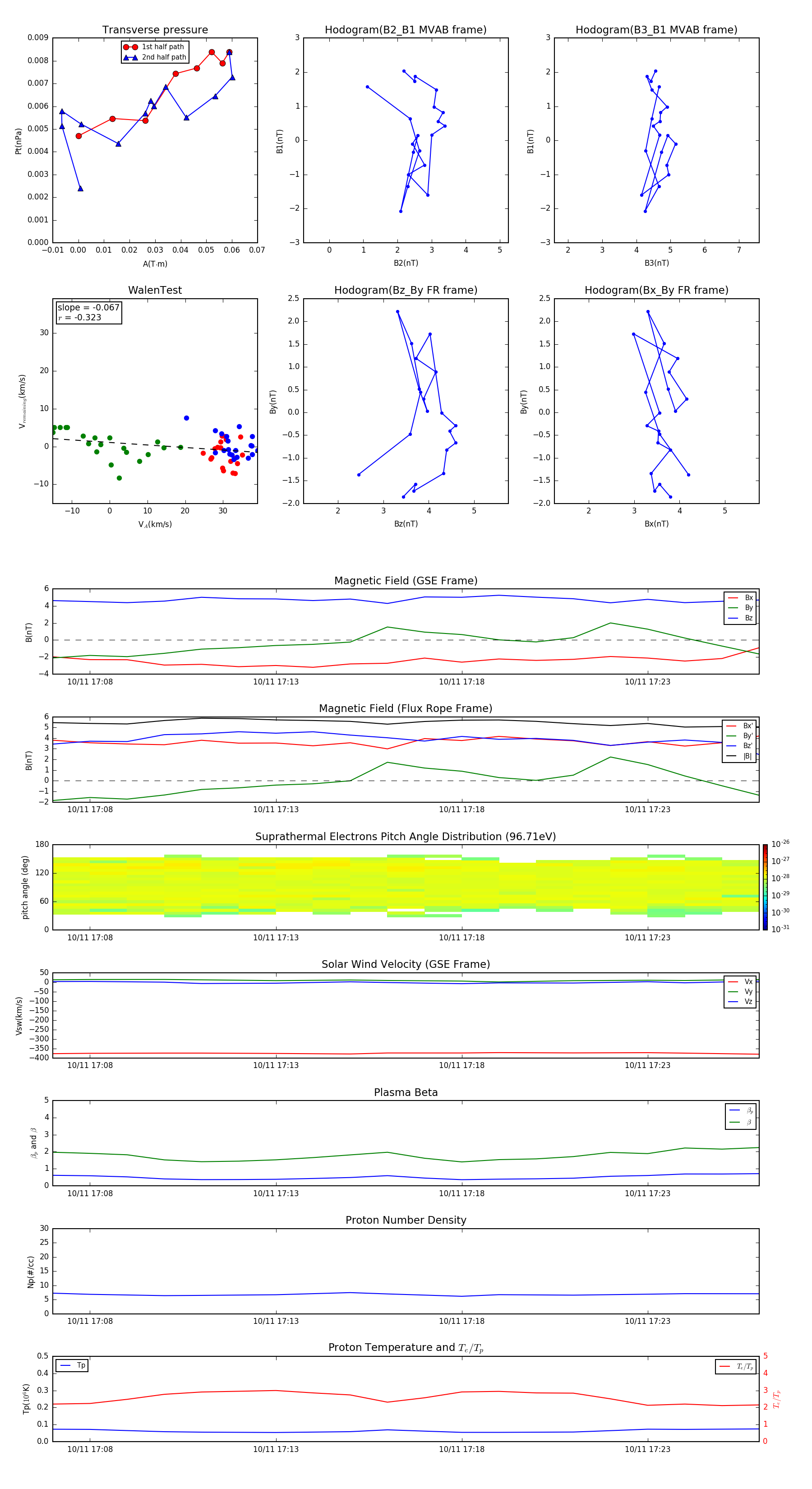Click the 'A(T·m)' x-axis label

[155, 264]
